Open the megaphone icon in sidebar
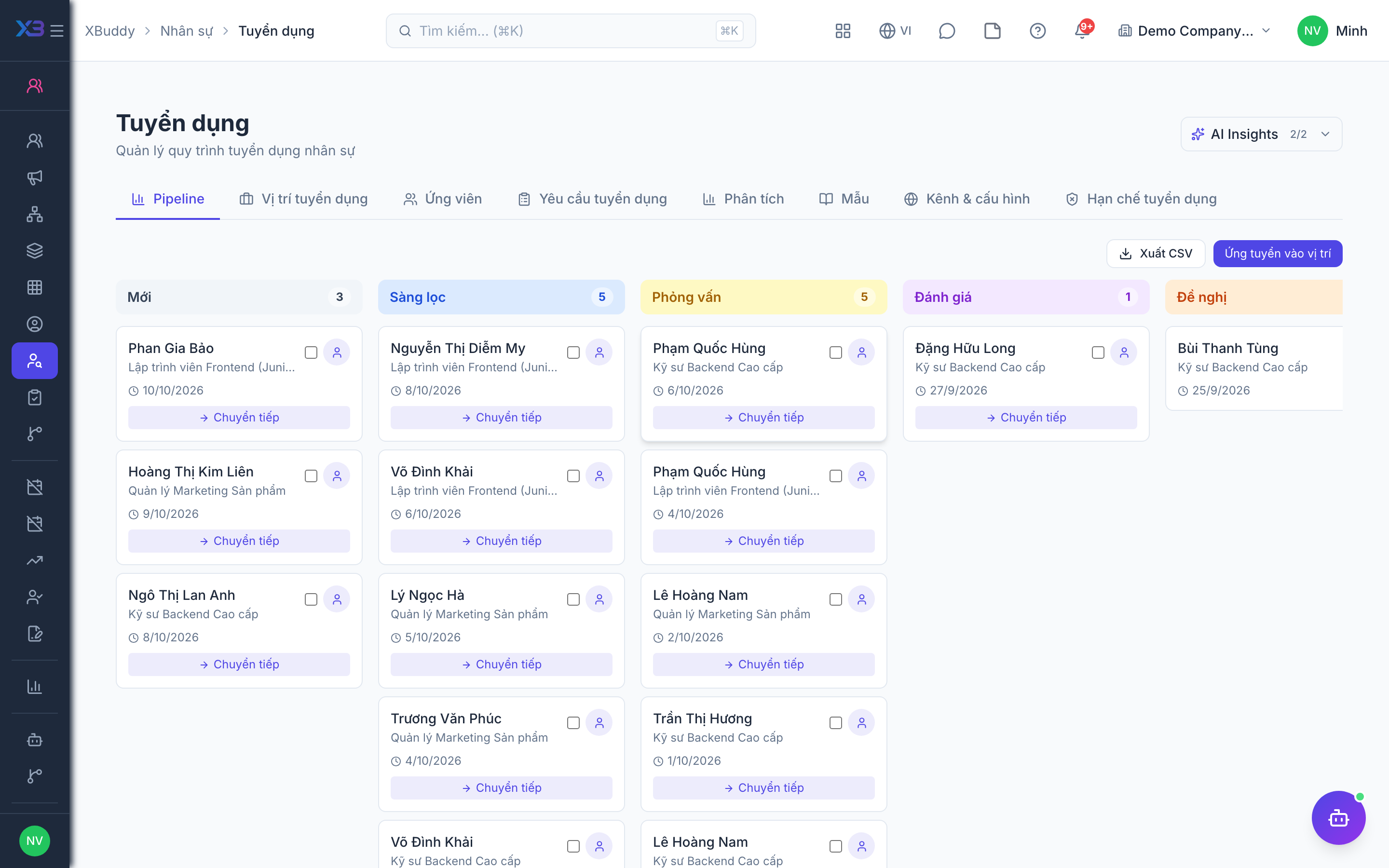Viewport: 1389px width, 868px height. click(34, 177)
